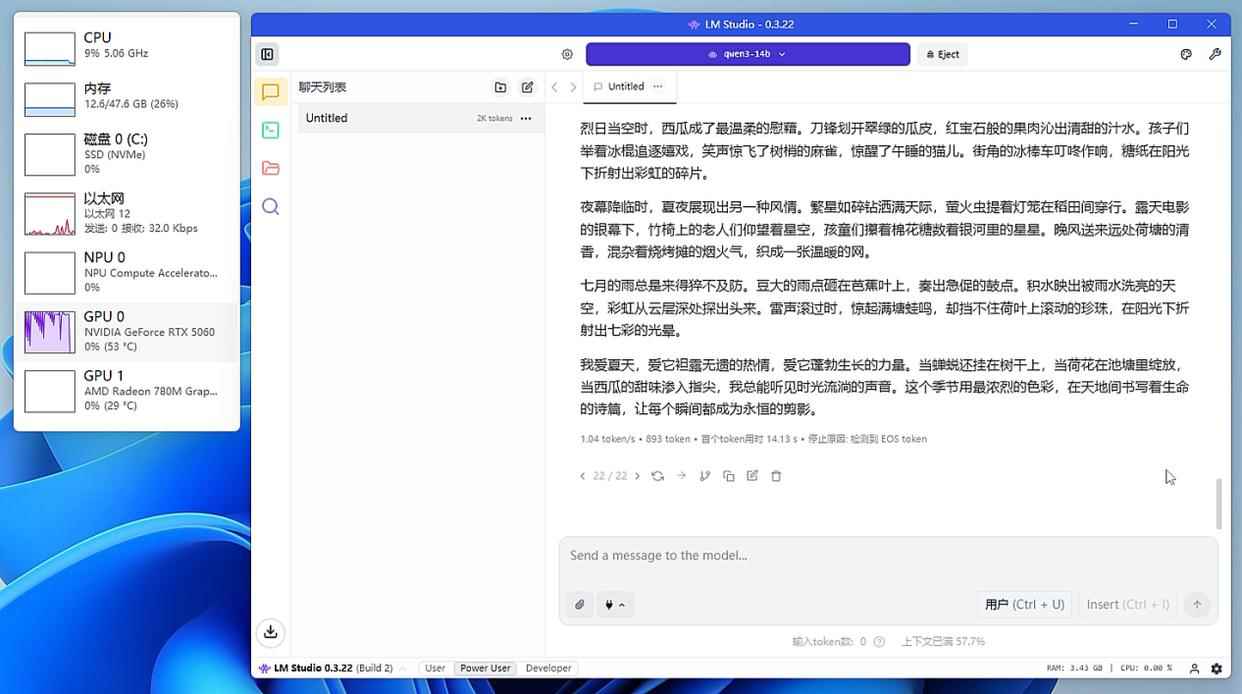
Task: Open the My Models folder icon
Action: point(270,168)
